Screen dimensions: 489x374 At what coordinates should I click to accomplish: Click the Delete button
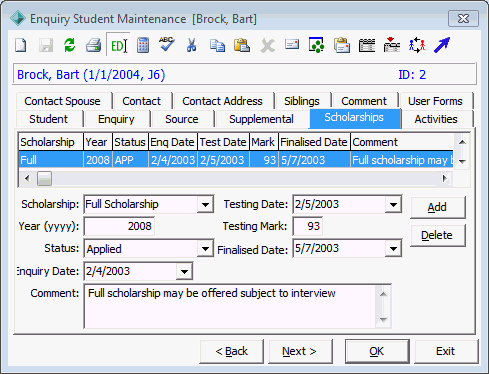(437, 235)
